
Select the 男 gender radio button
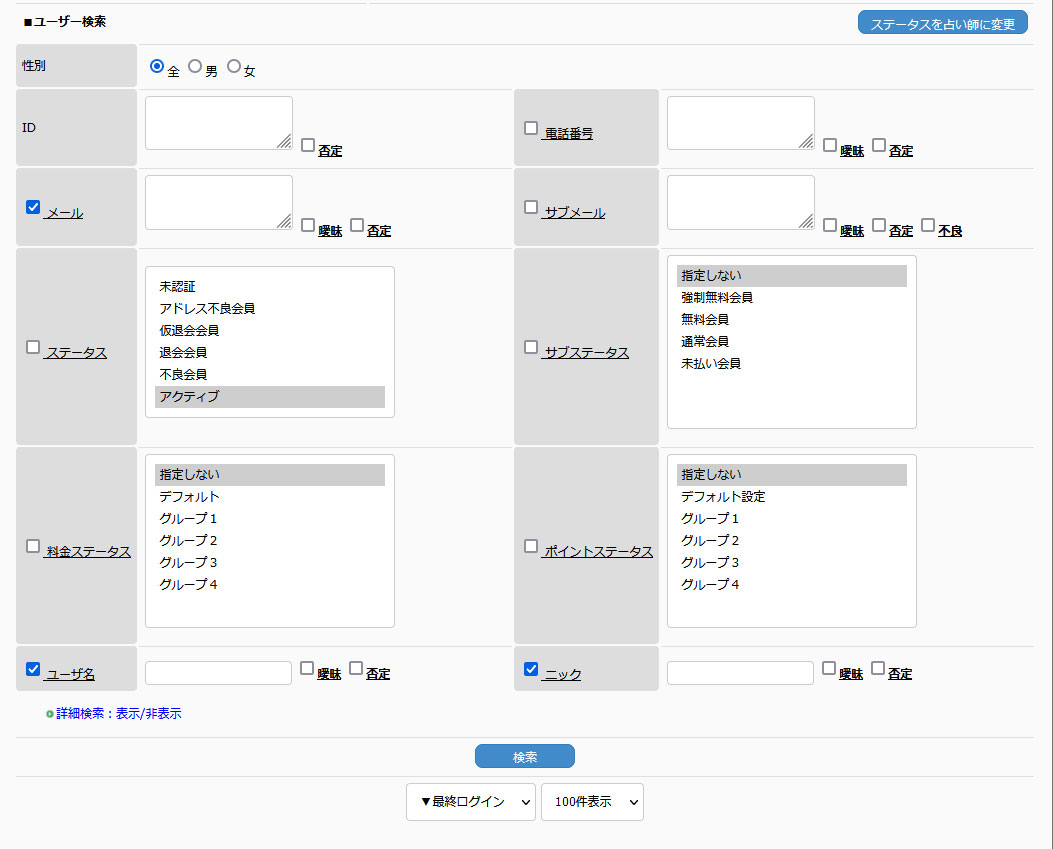click(x=195, y=67)
